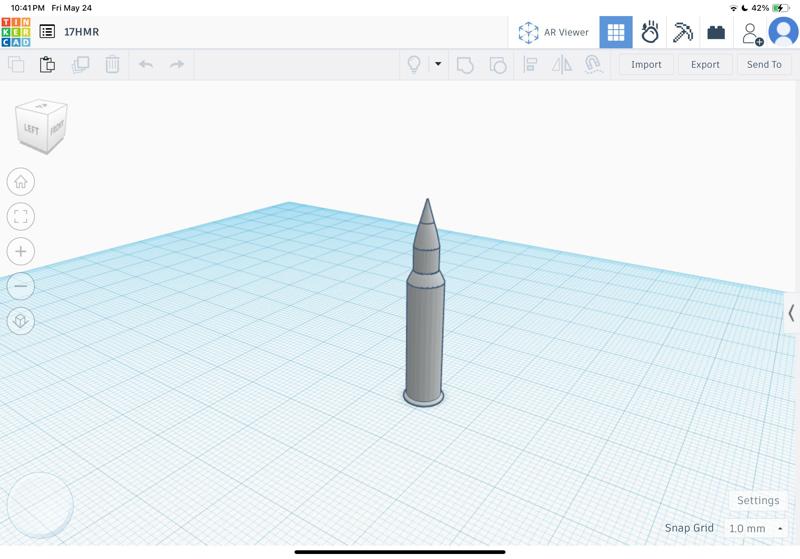Viewport: 800px width, 559px height.
Task: Click the Paste clipboard icon
Action: [x=47, y=65]
